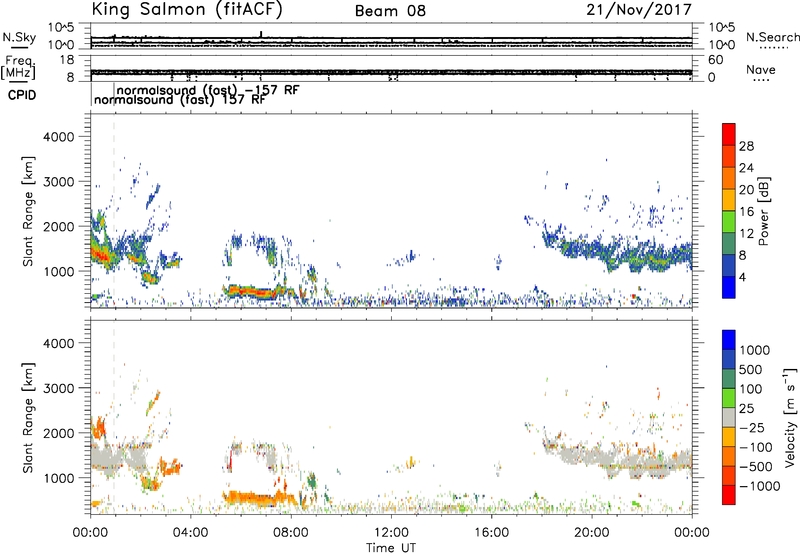Select the 3000 tick in the velocity panel
800x554 pixels.
coord(59,388)
